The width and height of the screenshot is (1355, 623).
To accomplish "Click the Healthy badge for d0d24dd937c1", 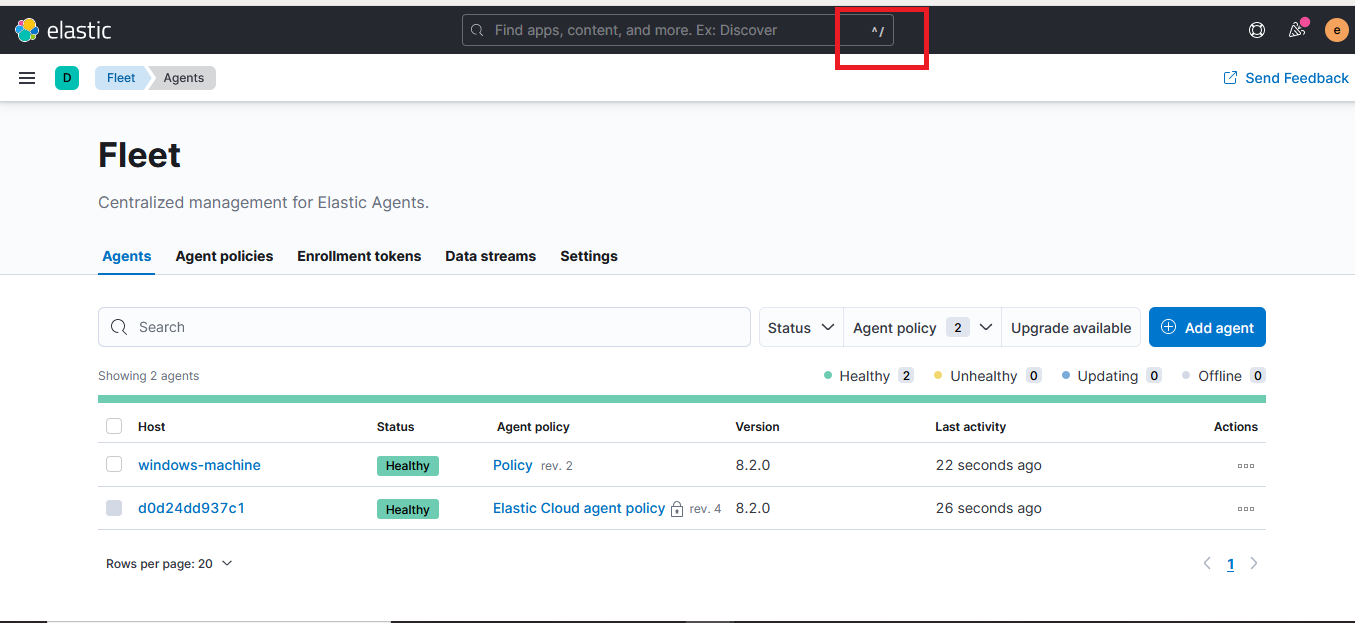I will point(408,509).
